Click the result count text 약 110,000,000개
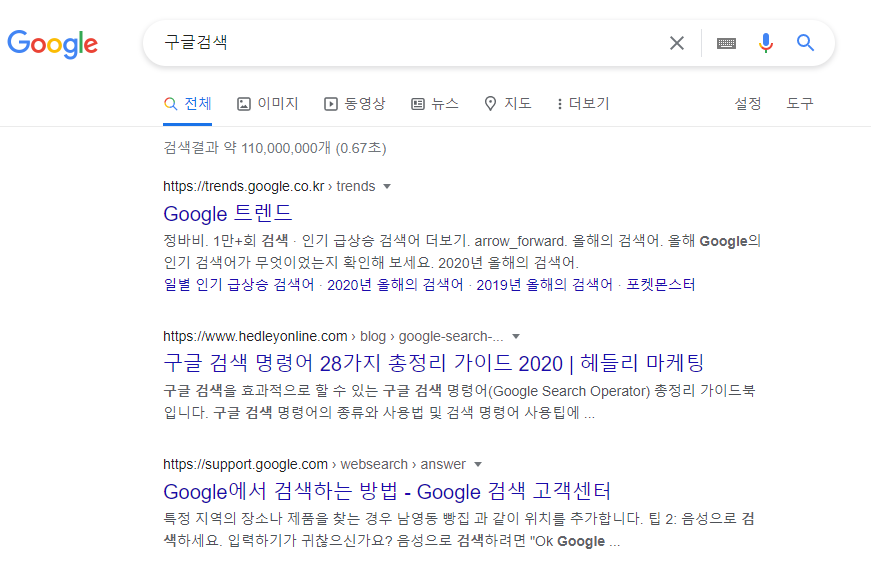The height and width of the screenshot is (568, 871). (277, 148)
